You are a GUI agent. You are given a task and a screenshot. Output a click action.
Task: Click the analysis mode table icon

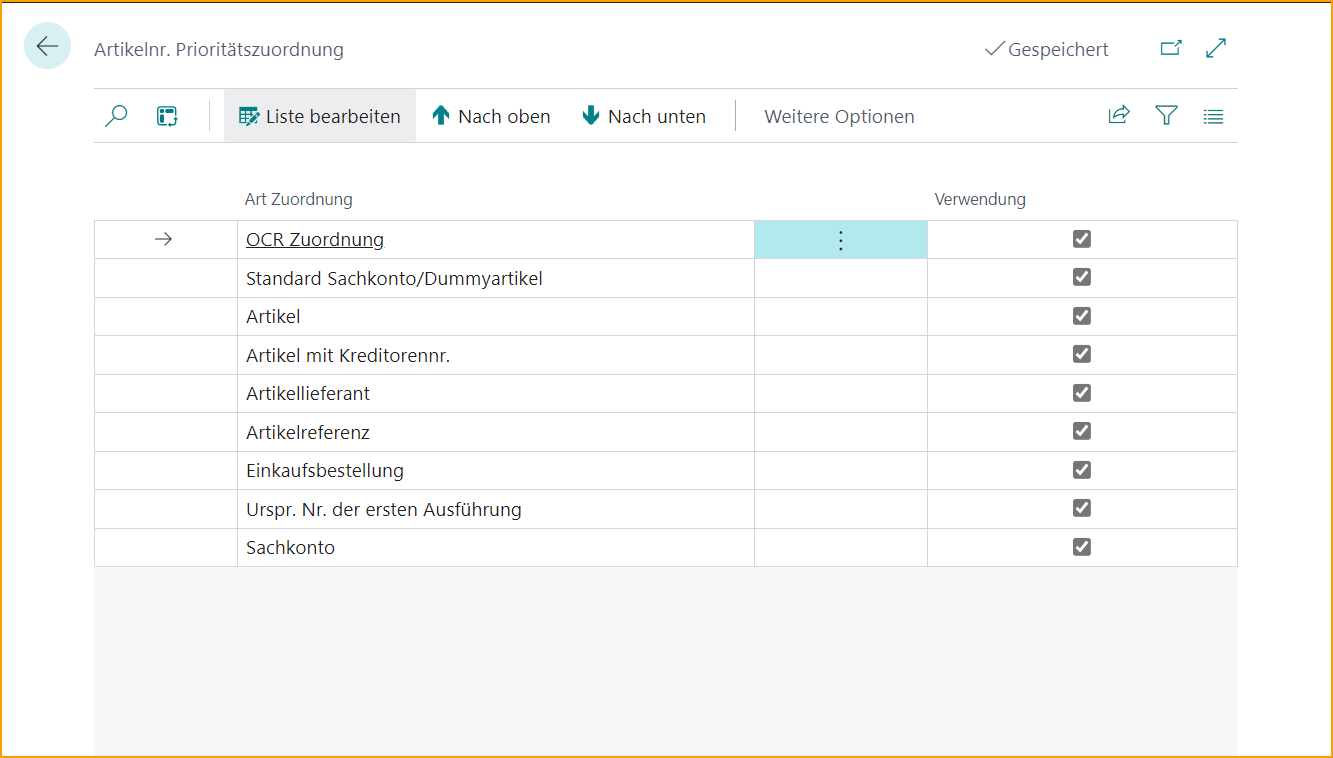(167, 116)
